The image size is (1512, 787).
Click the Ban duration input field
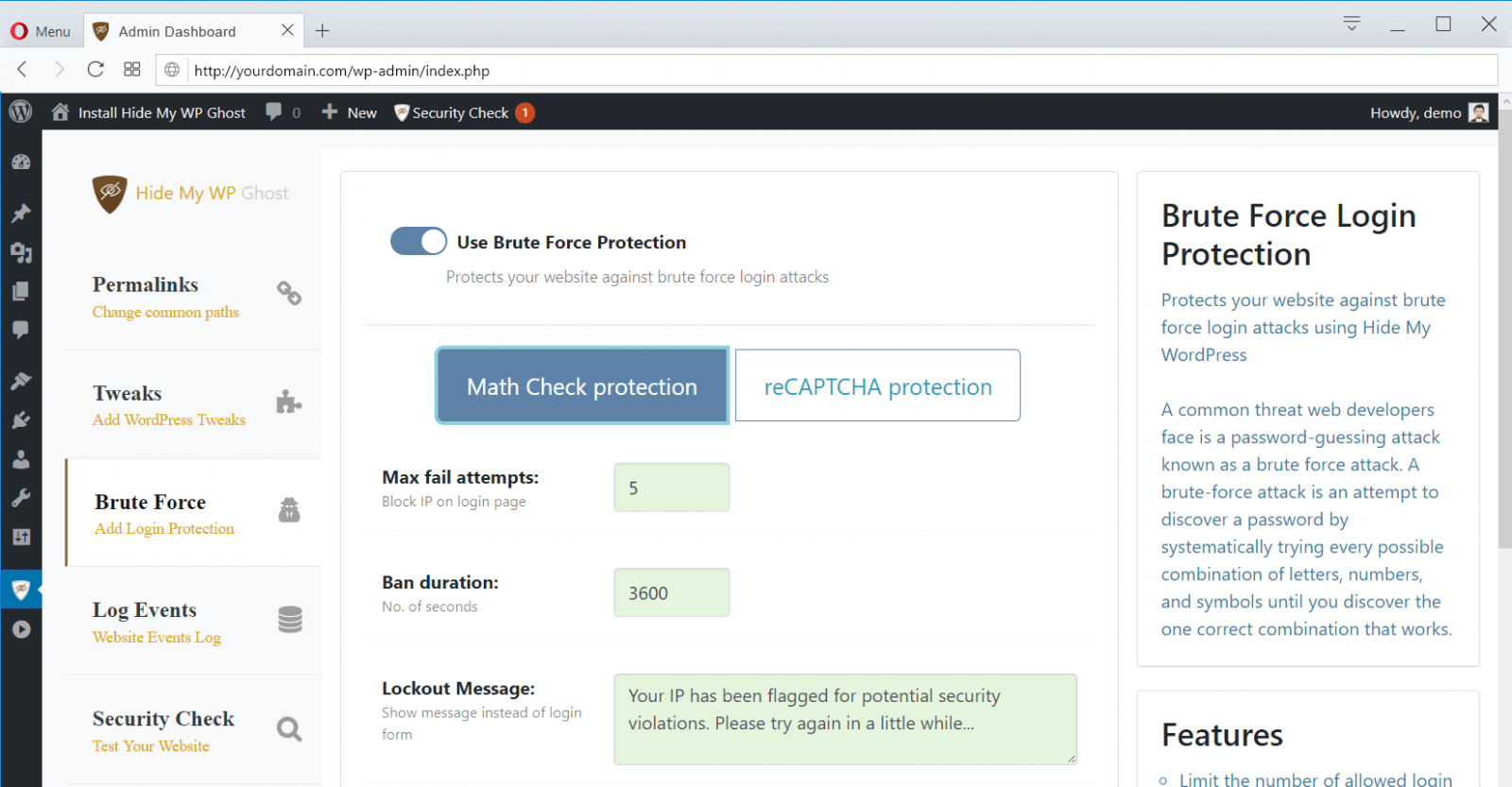click(x=671, y=592)
